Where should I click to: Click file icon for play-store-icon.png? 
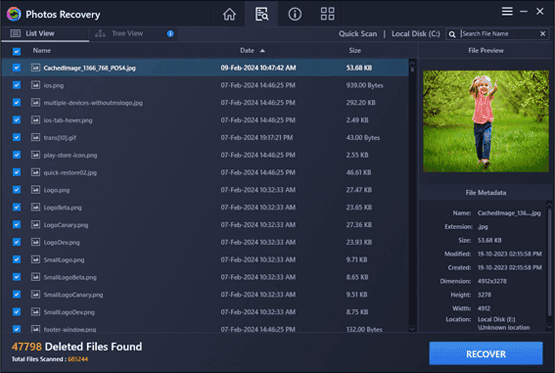coord(35,155)
